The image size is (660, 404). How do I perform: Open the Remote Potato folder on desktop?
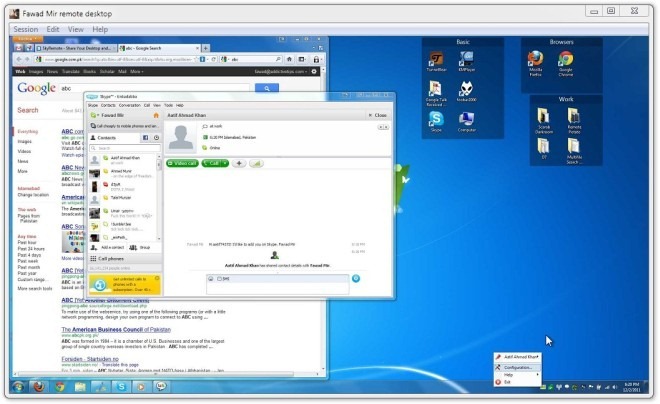coord(574,121)
